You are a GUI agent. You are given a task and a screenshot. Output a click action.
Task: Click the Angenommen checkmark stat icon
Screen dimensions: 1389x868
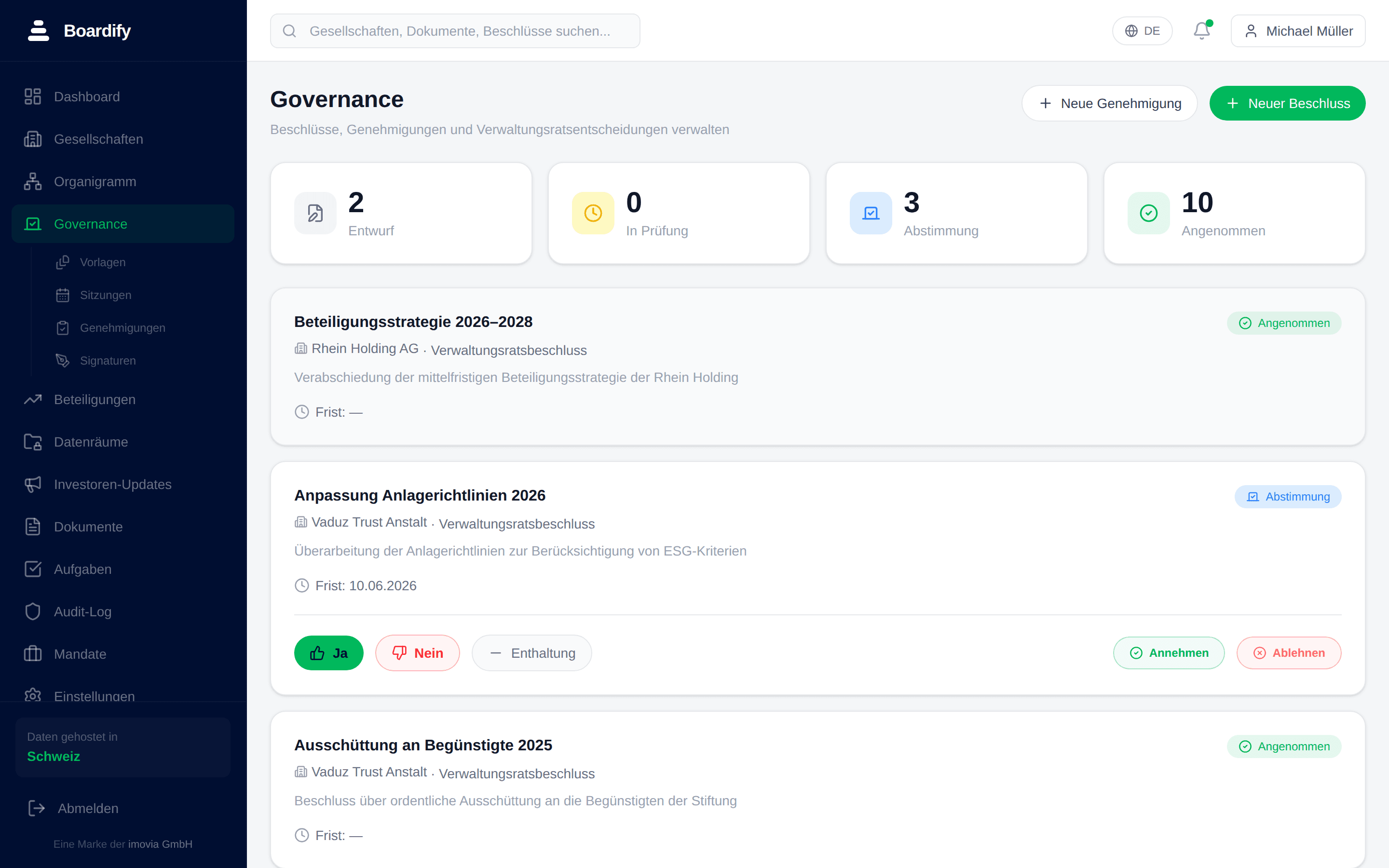pyautogui.click(x=1148, y=213)
